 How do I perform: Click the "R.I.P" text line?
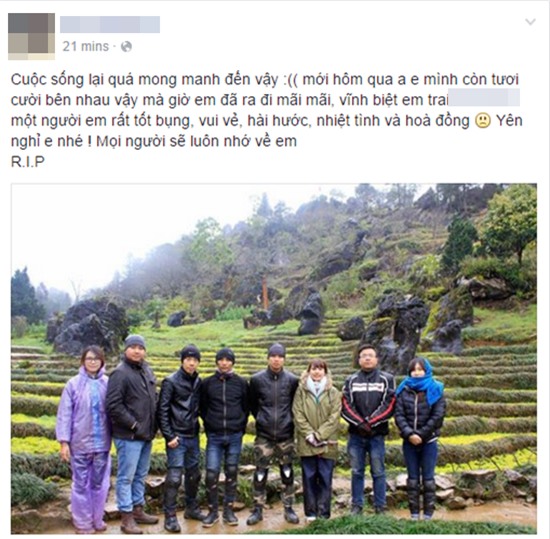coord(28,162)
